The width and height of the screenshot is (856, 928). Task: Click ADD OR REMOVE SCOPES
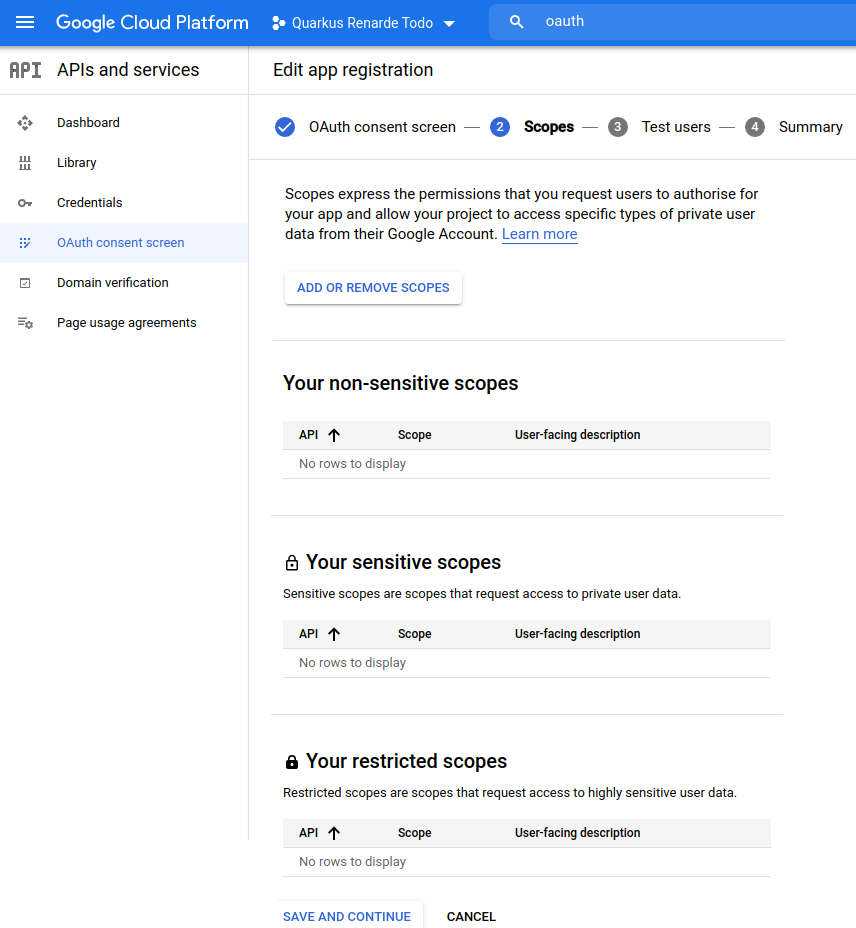pos(373,287)
